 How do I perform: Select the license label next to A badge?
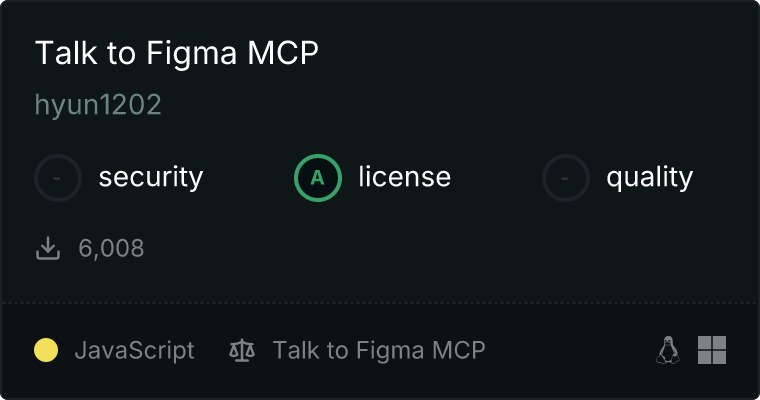[x=404, y=178]
